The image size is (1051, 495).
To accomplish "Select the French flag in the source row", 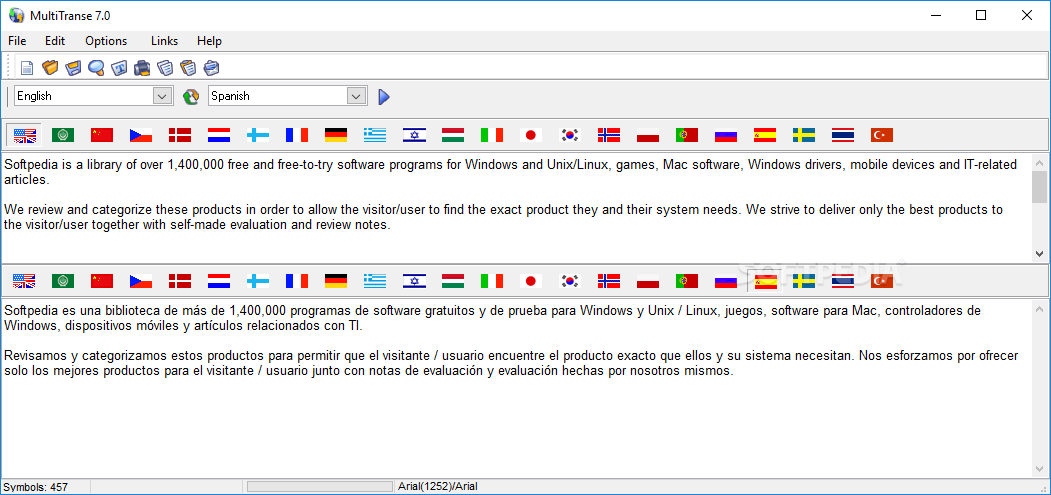I will [x=297, y=135].
